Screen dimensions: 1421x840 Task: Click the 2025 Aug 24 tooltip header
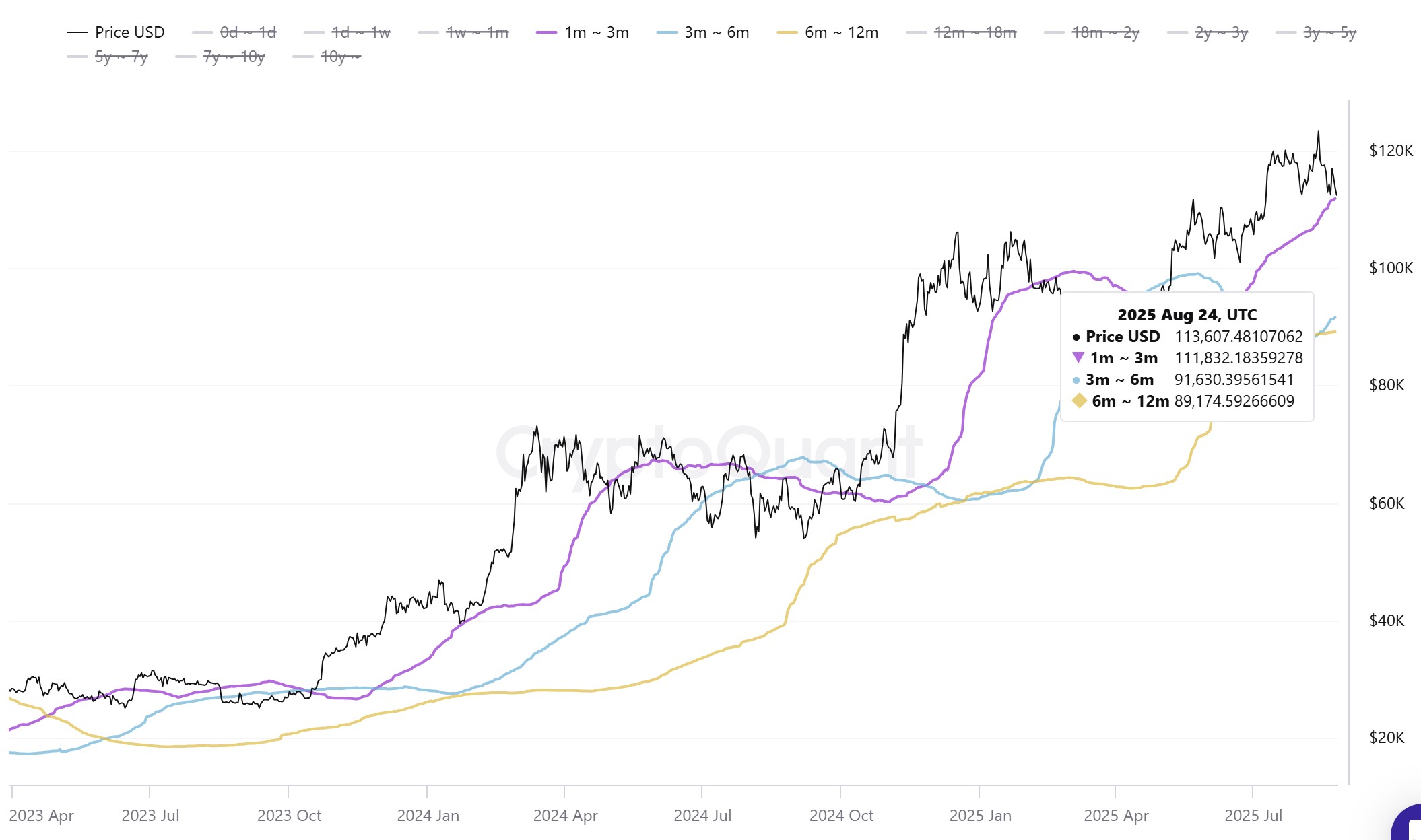tap(1187, 315)
